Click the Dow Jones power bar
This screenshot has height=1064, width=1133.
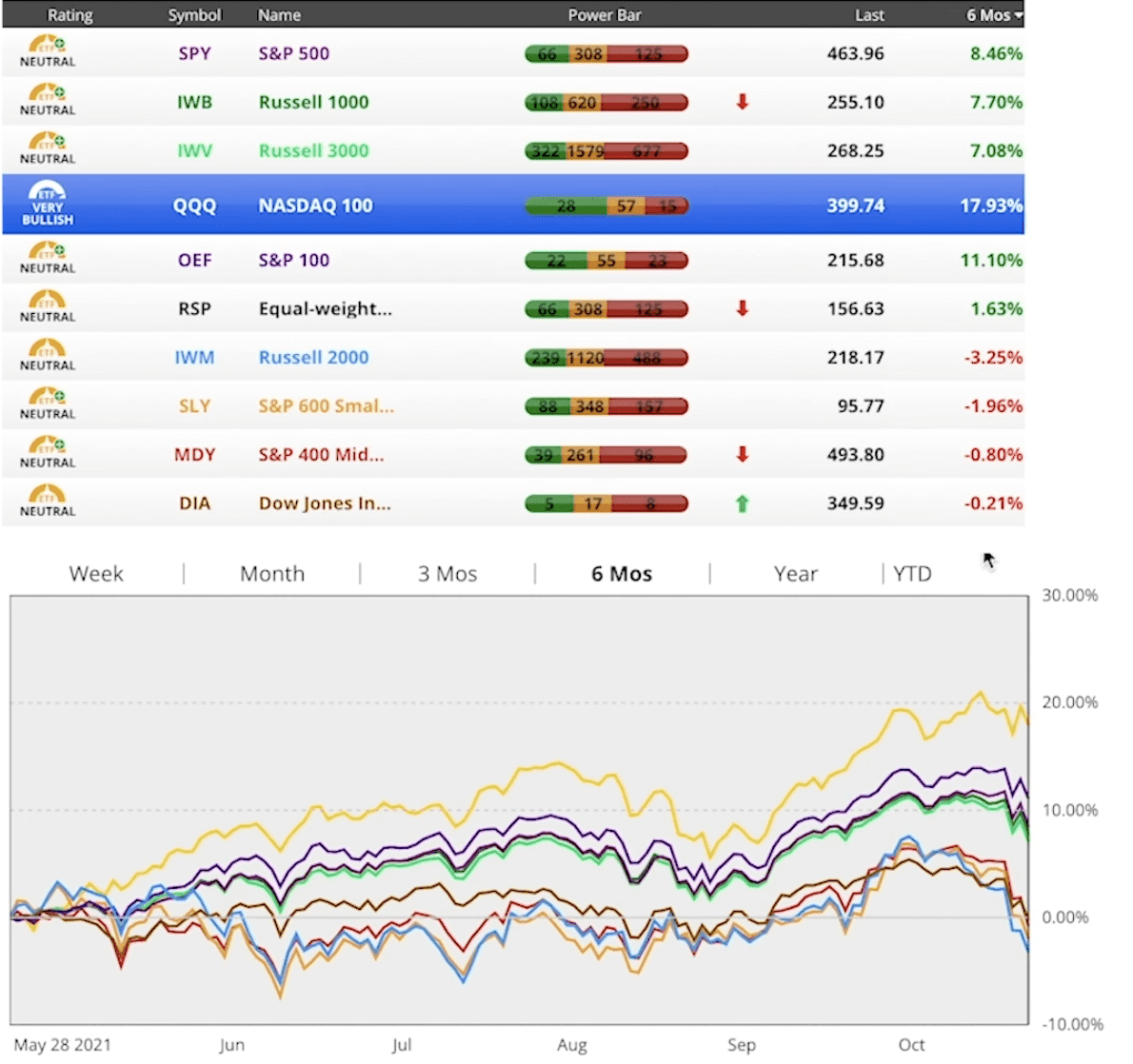pyautogui.click(x=606, y=503)
